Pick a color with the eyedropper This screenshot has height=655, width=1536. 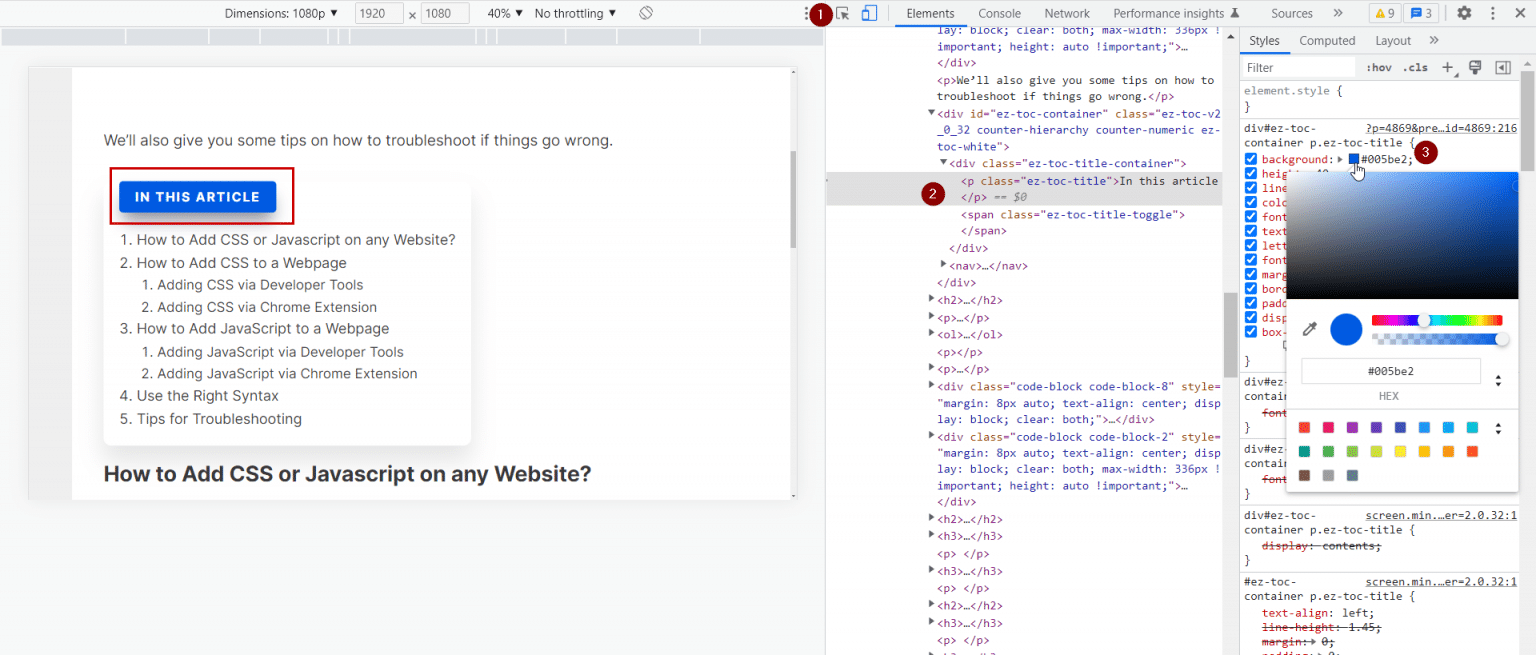[1309, 329]
